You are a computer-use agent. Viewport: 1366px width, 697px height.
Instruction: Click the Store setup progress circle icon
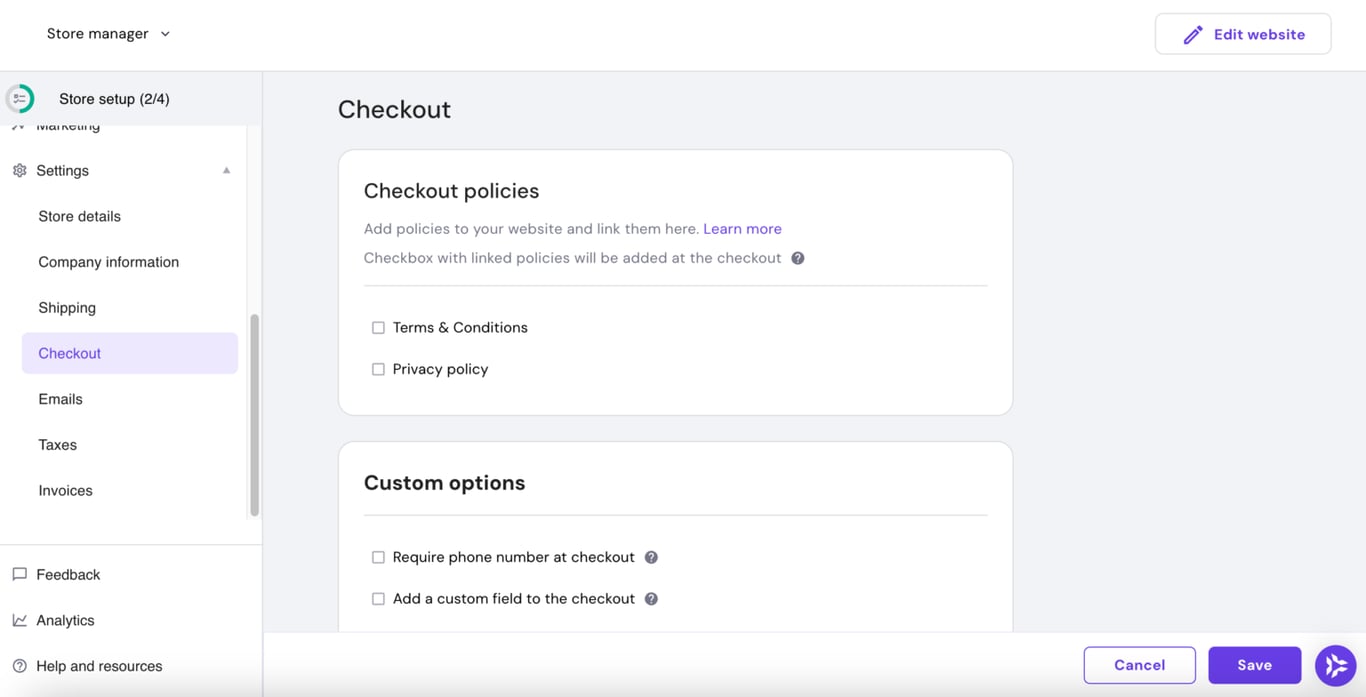point(20,98)
